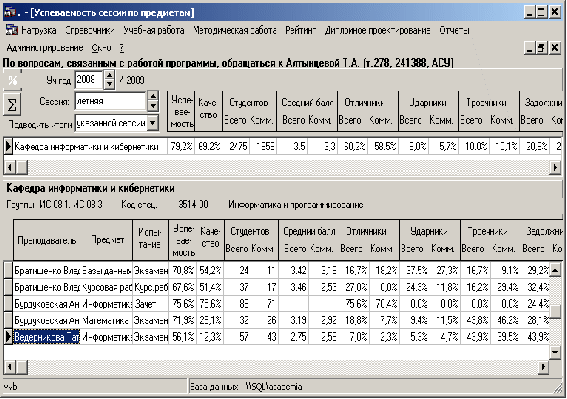Click right arrow of lower horizontal scrollbar
Screen dimensions: 567x399
pos(543,368)
